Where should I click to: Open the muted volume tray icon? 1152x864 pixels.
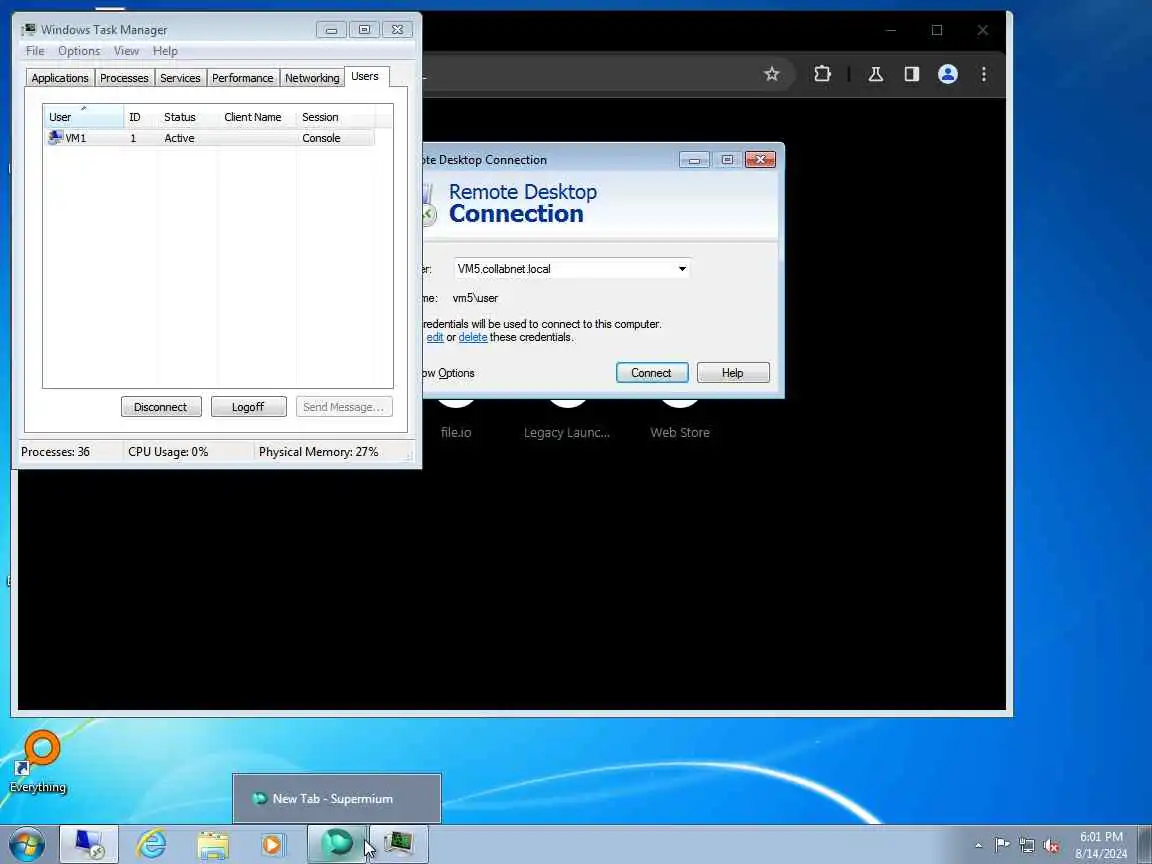coord(1051,845)
